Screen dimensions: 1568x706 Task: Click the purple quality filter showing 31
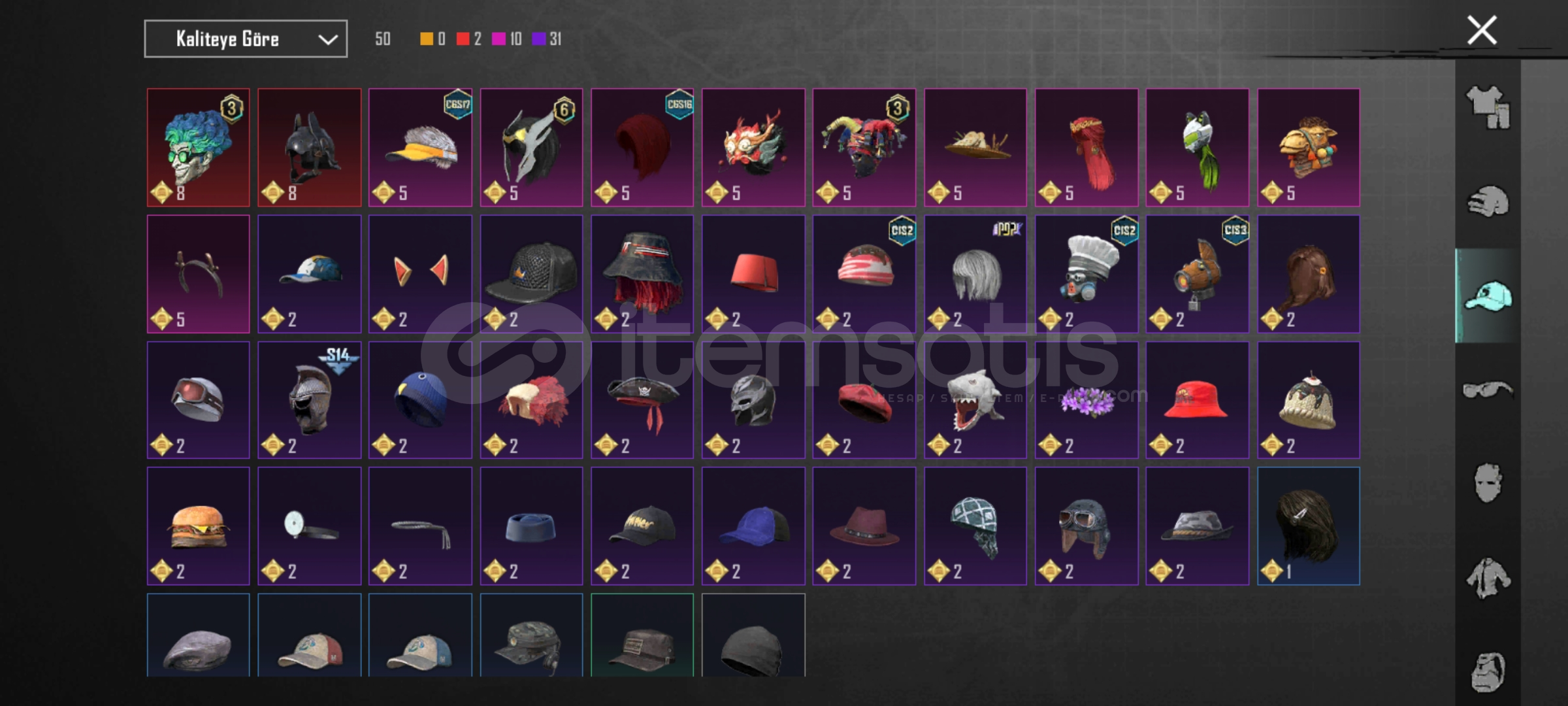click(547, 39)
